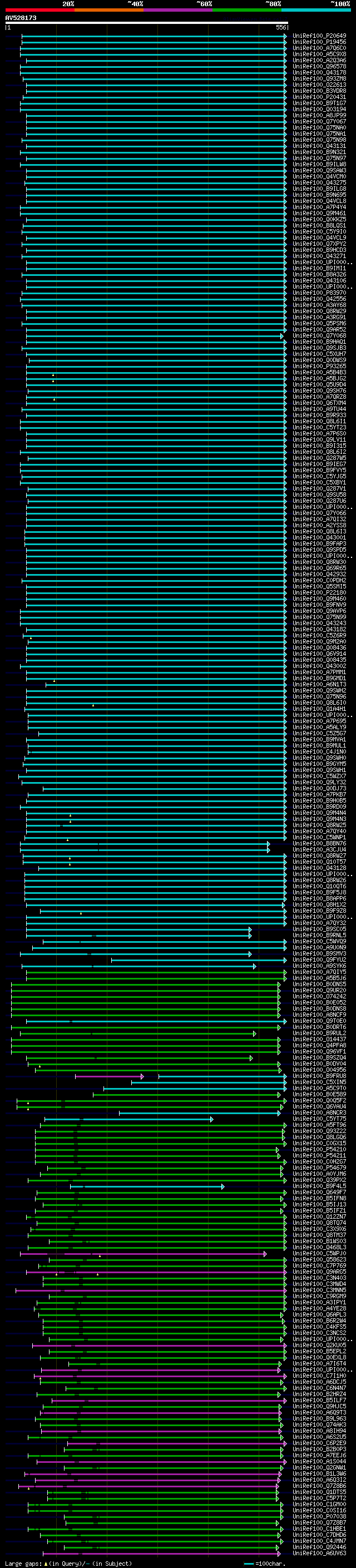The image size is (356, 1568).
Task: Select the UniRef100_O74242 label
Action: (319, 996)
